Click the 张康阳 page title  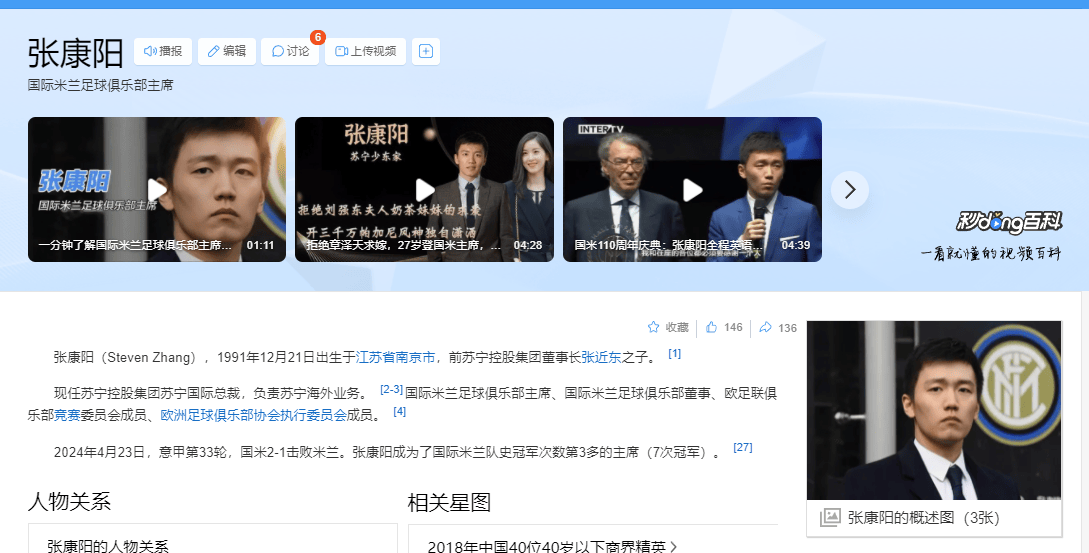(x=76, y=53)
